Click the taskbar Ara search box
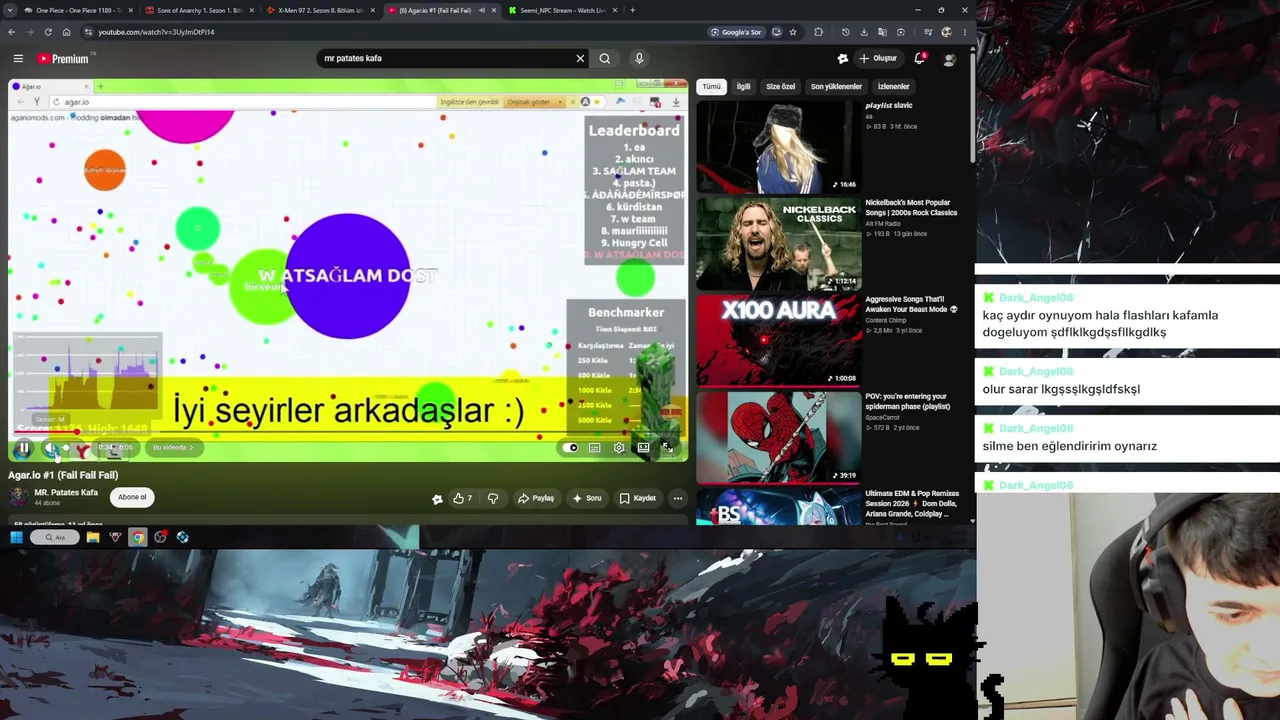The image size is (1280, 720). [55, 537]
